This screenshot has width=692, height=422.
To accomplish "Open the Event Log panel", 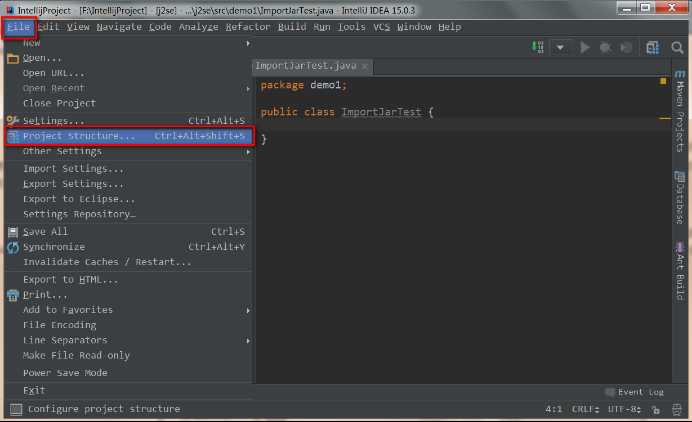I will pos(635,392).
